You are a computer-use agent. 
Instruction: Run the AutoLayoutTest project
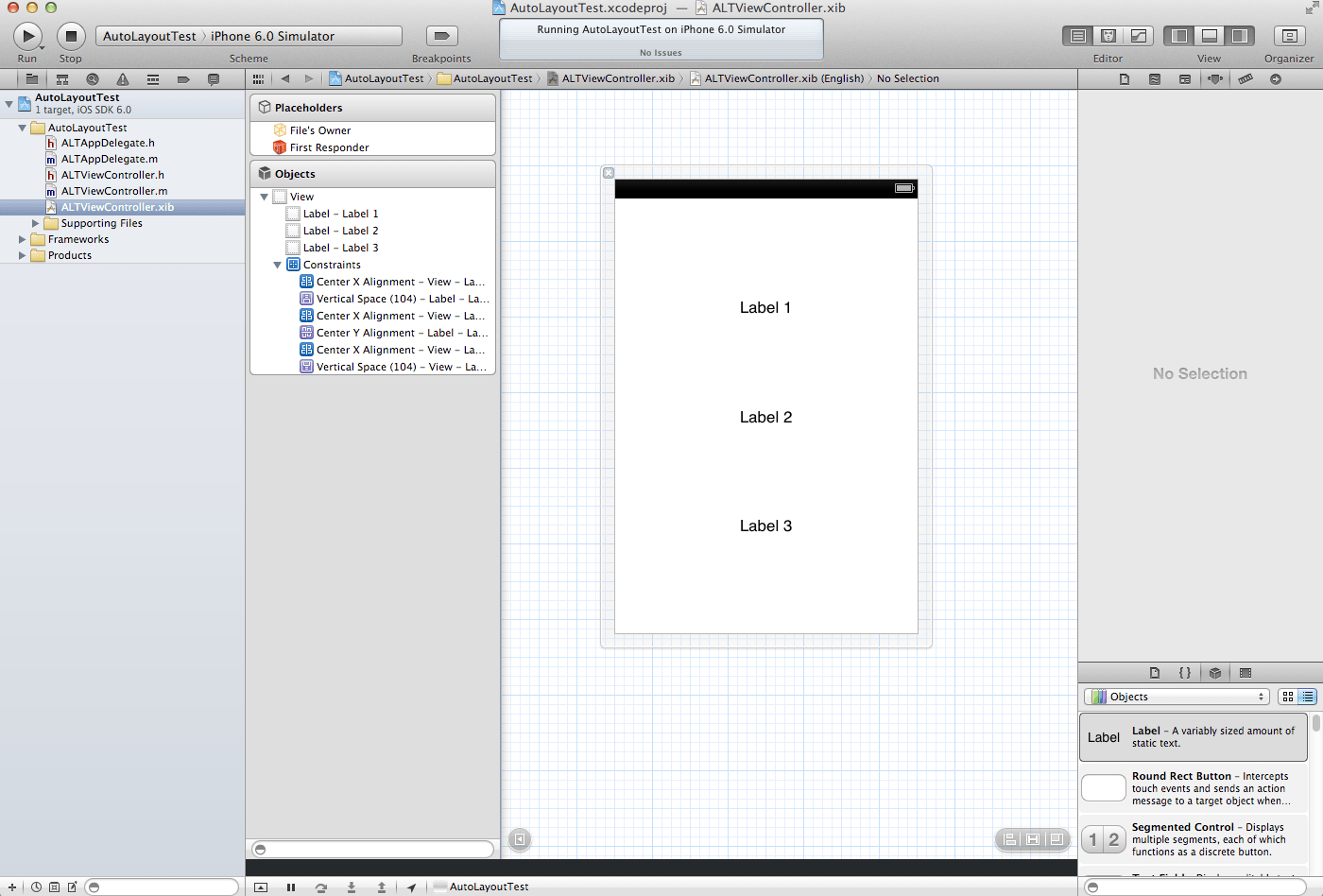[x=27, y=36]
